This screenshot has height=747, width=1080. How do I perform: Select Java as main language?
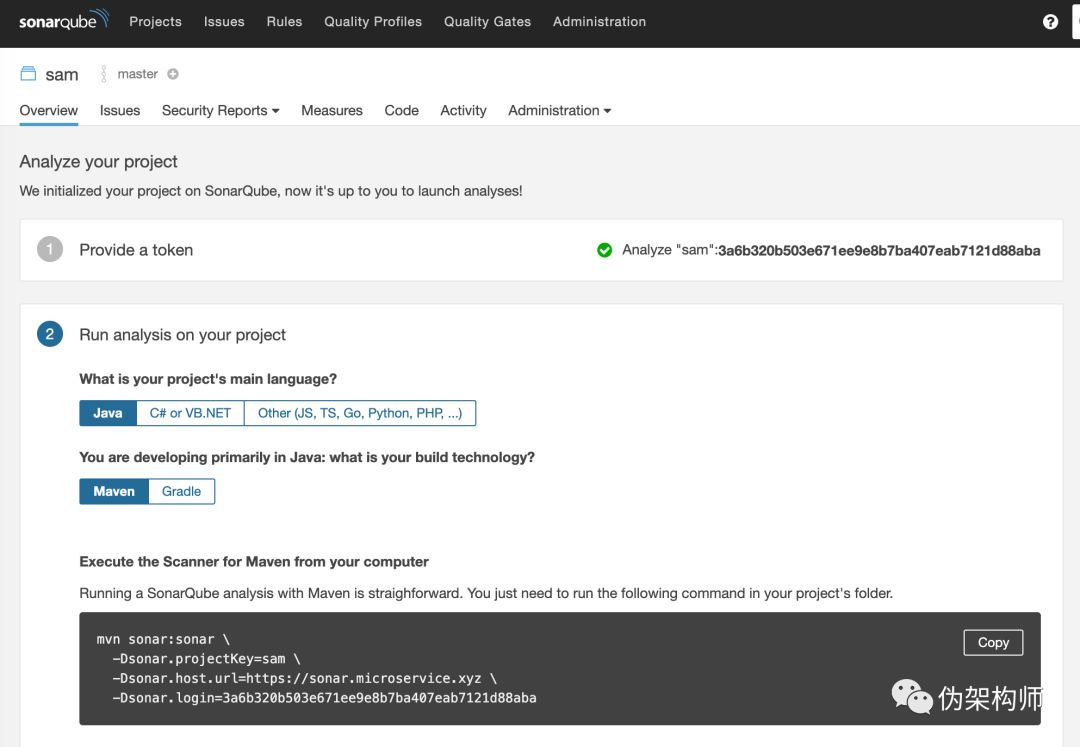coord(107,413)
